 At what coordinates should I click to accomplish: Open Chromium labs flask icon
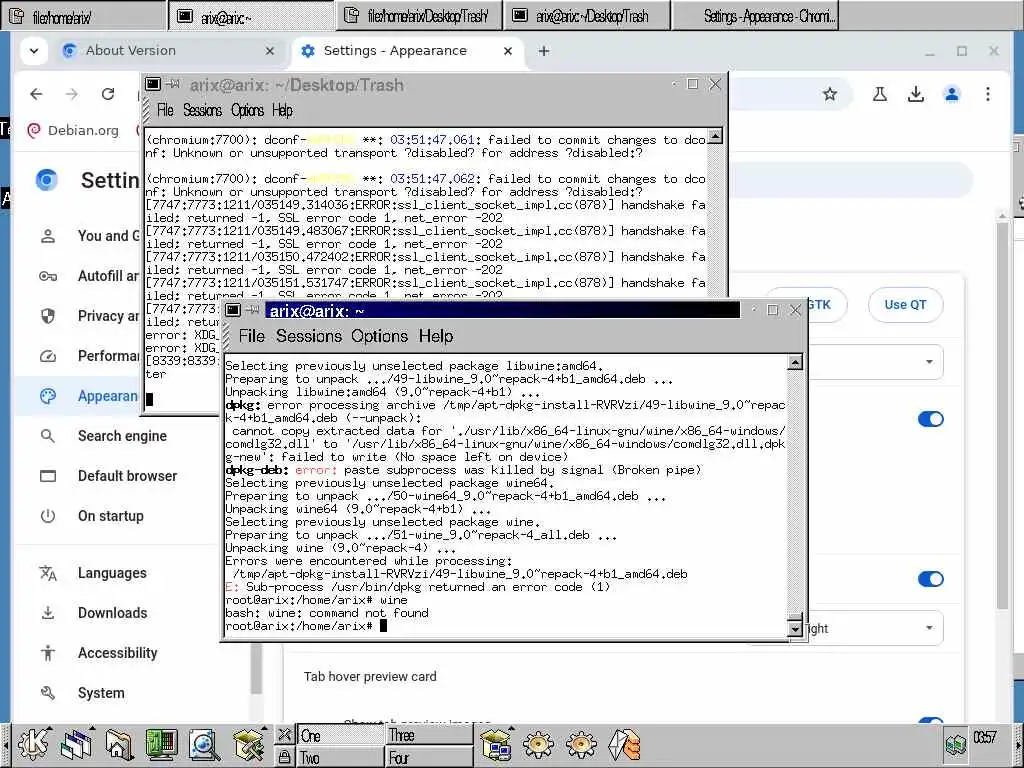(x=880, y=94)
